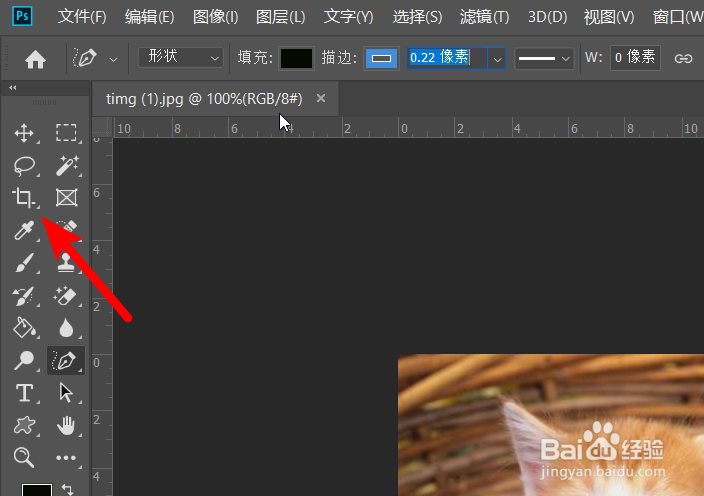Select the Custom Shape tool

point(24,426)
